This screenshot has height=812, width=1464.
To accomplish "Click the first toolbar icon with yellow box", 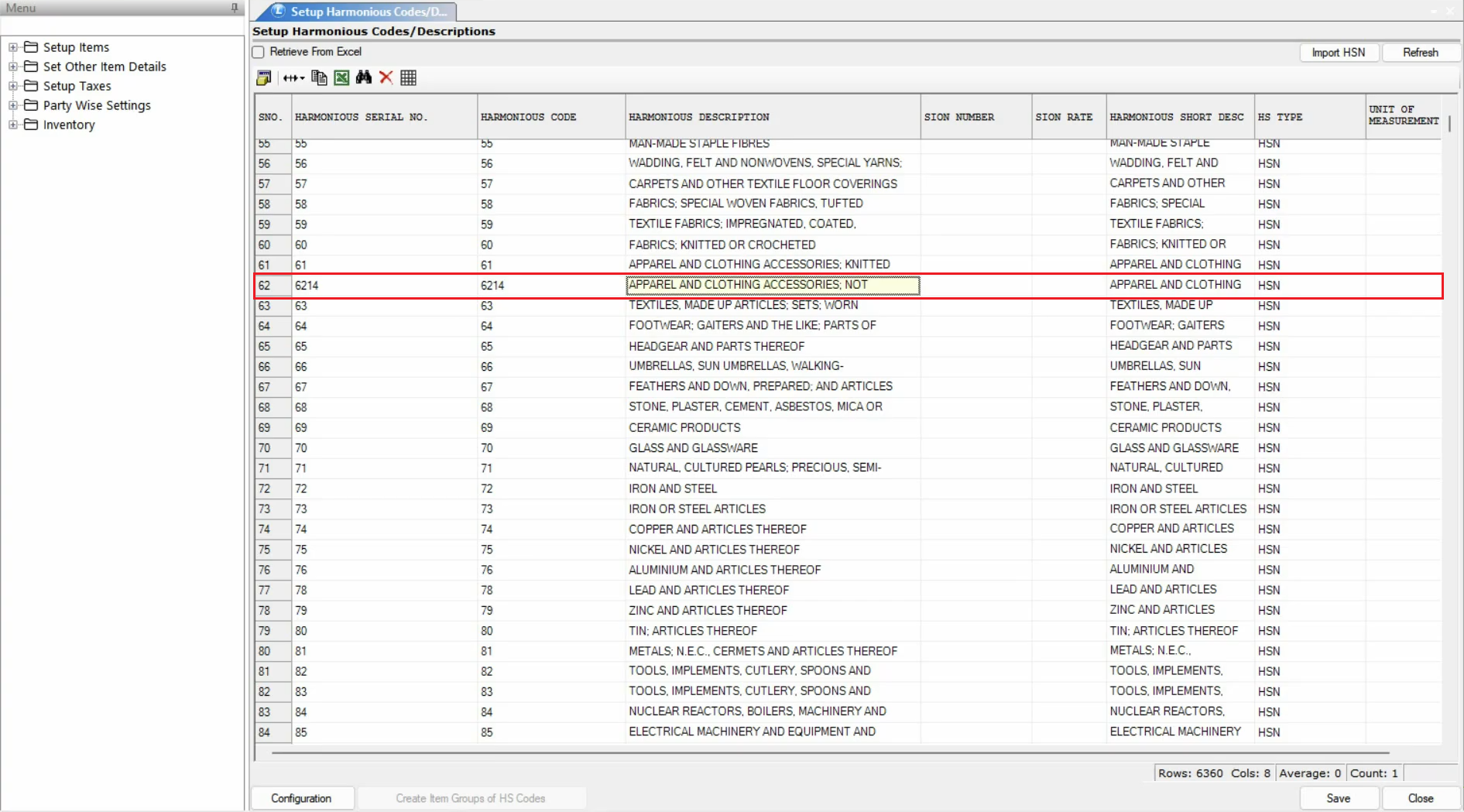I will click(264, 77).
